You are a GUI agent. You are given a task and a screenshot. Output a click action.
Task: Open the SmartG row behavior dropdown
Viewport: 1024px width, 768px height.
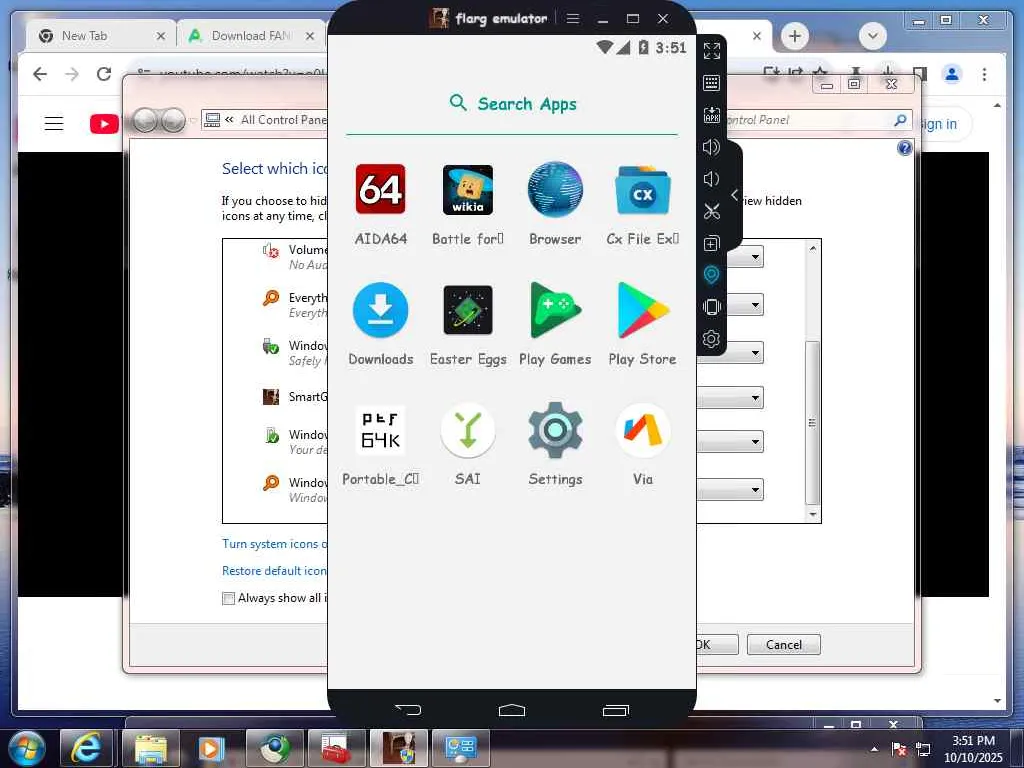coord(755,397)
